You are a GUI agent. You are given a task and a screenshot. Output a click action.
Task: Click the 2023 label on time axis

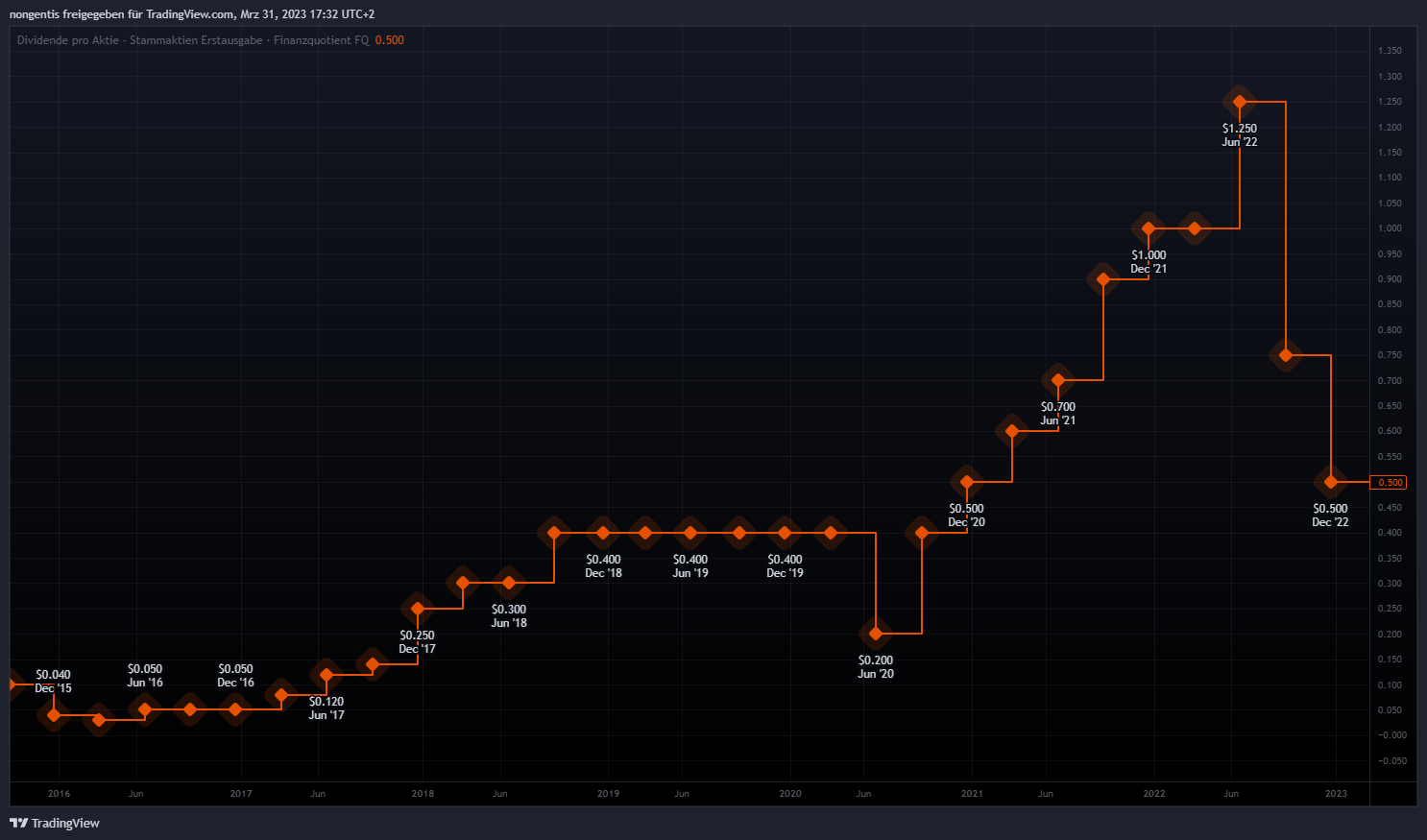1336,794
